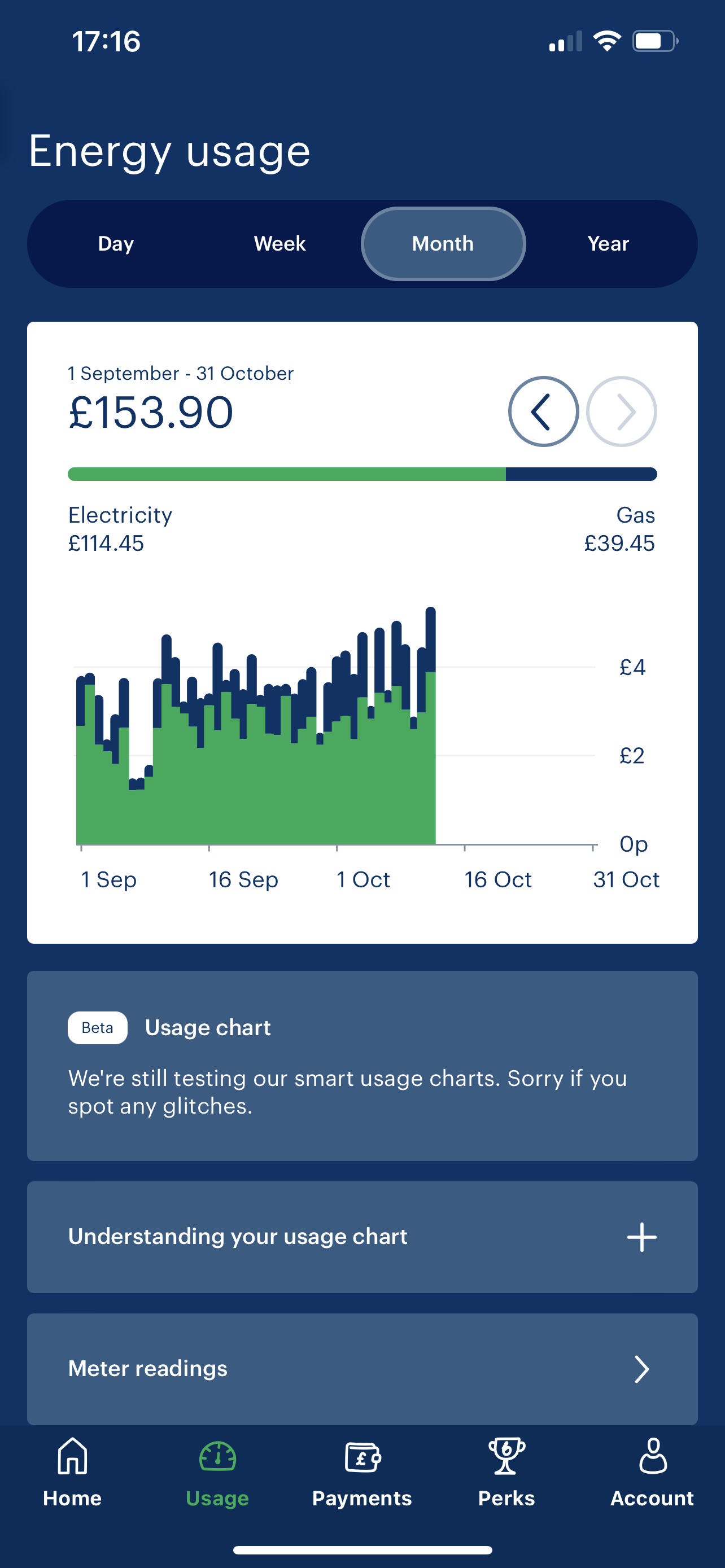Tap the next period right arrow
The image size is (725, 1568).
pos(621,412)
